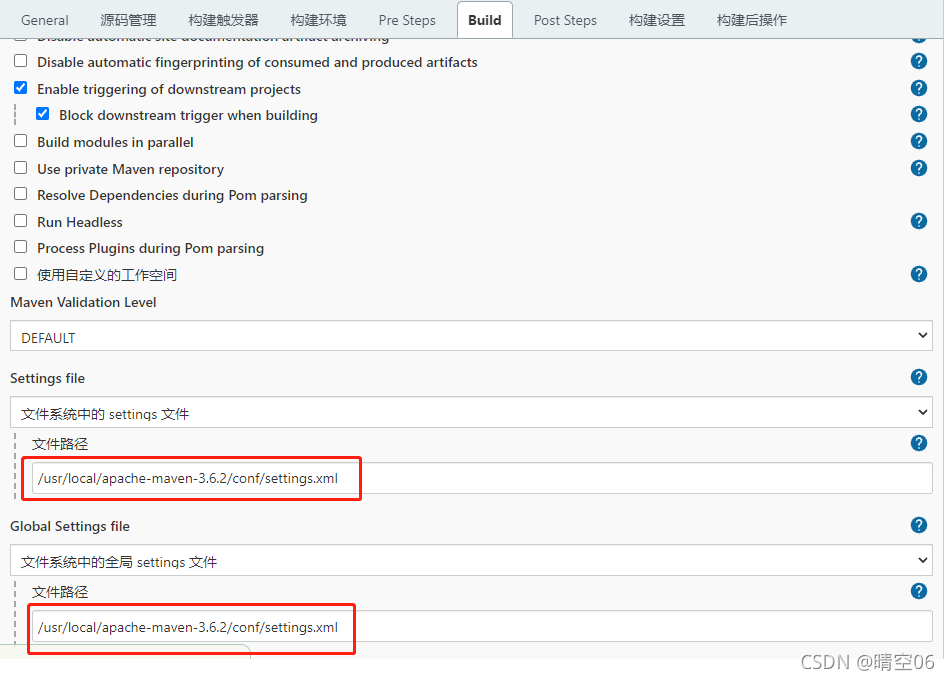Open the 构建触发器 tab

click(223, 20)
